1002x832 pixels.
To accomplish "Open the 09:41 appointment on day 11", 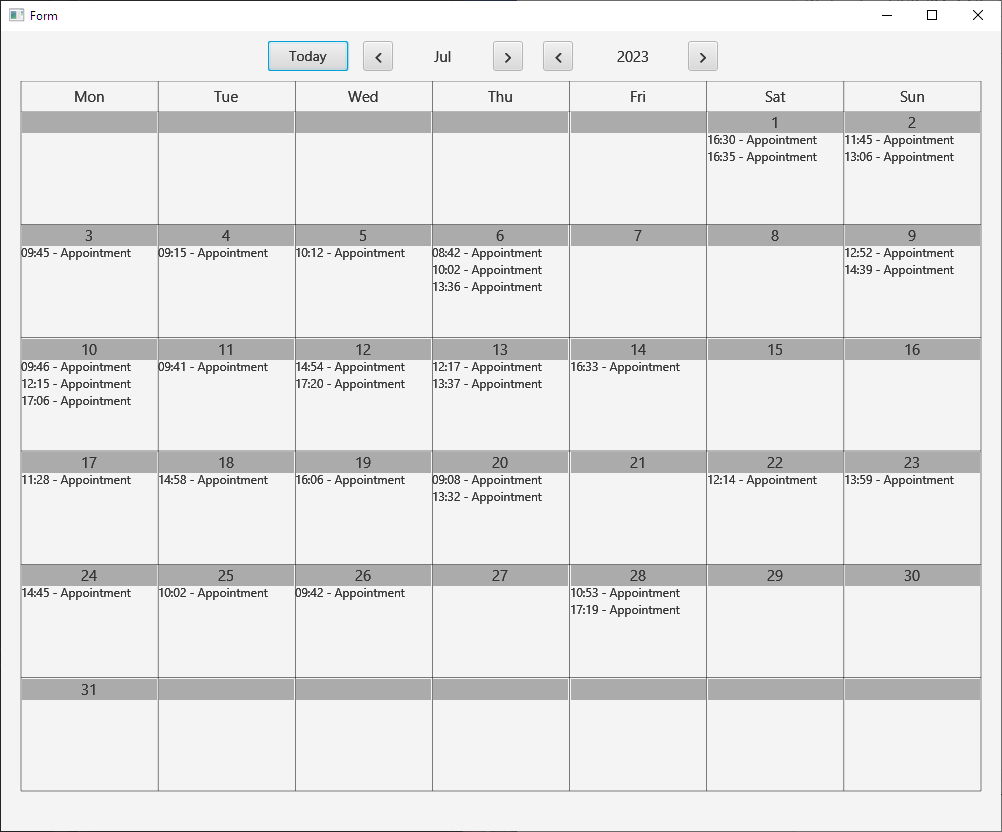I will tap(213, 367).
